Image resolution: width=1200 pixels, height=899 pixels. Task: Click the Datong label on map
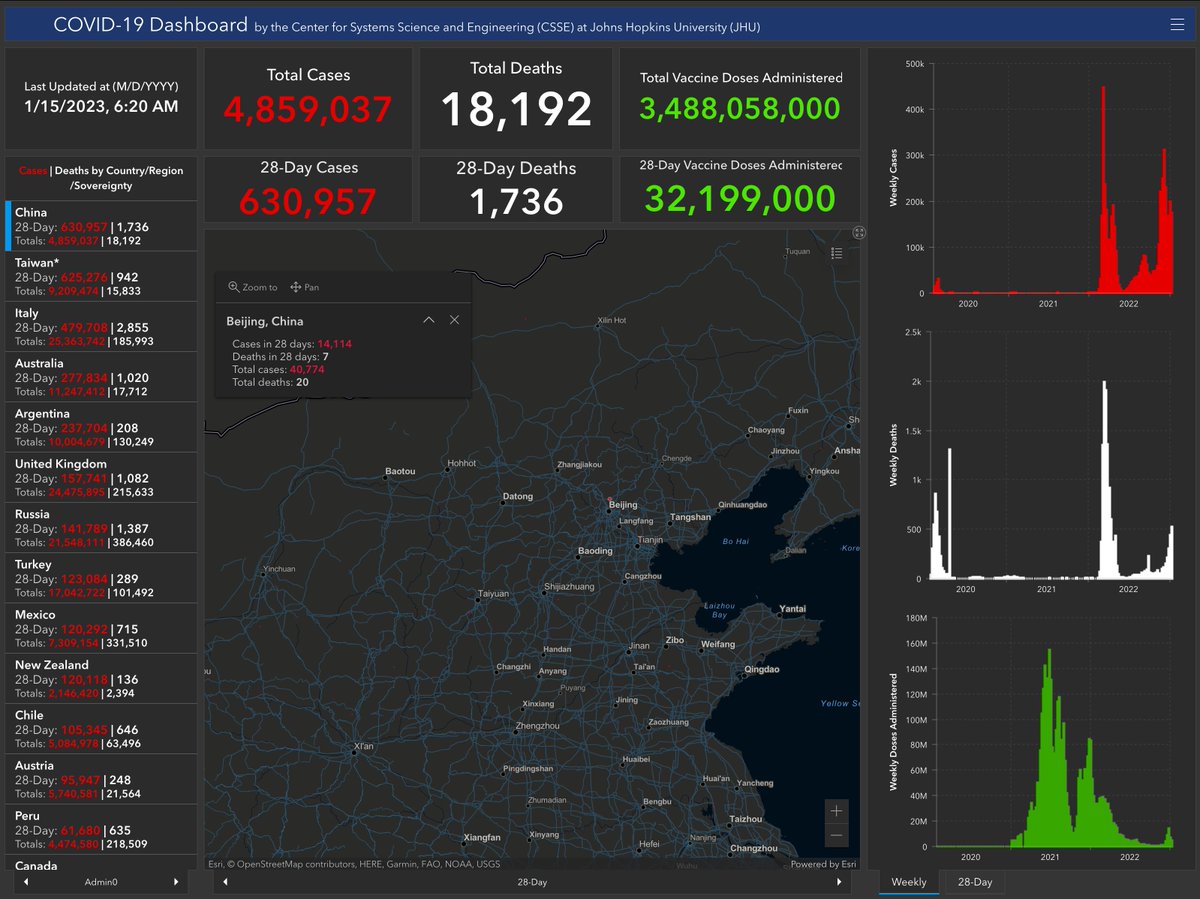[517, 496]
